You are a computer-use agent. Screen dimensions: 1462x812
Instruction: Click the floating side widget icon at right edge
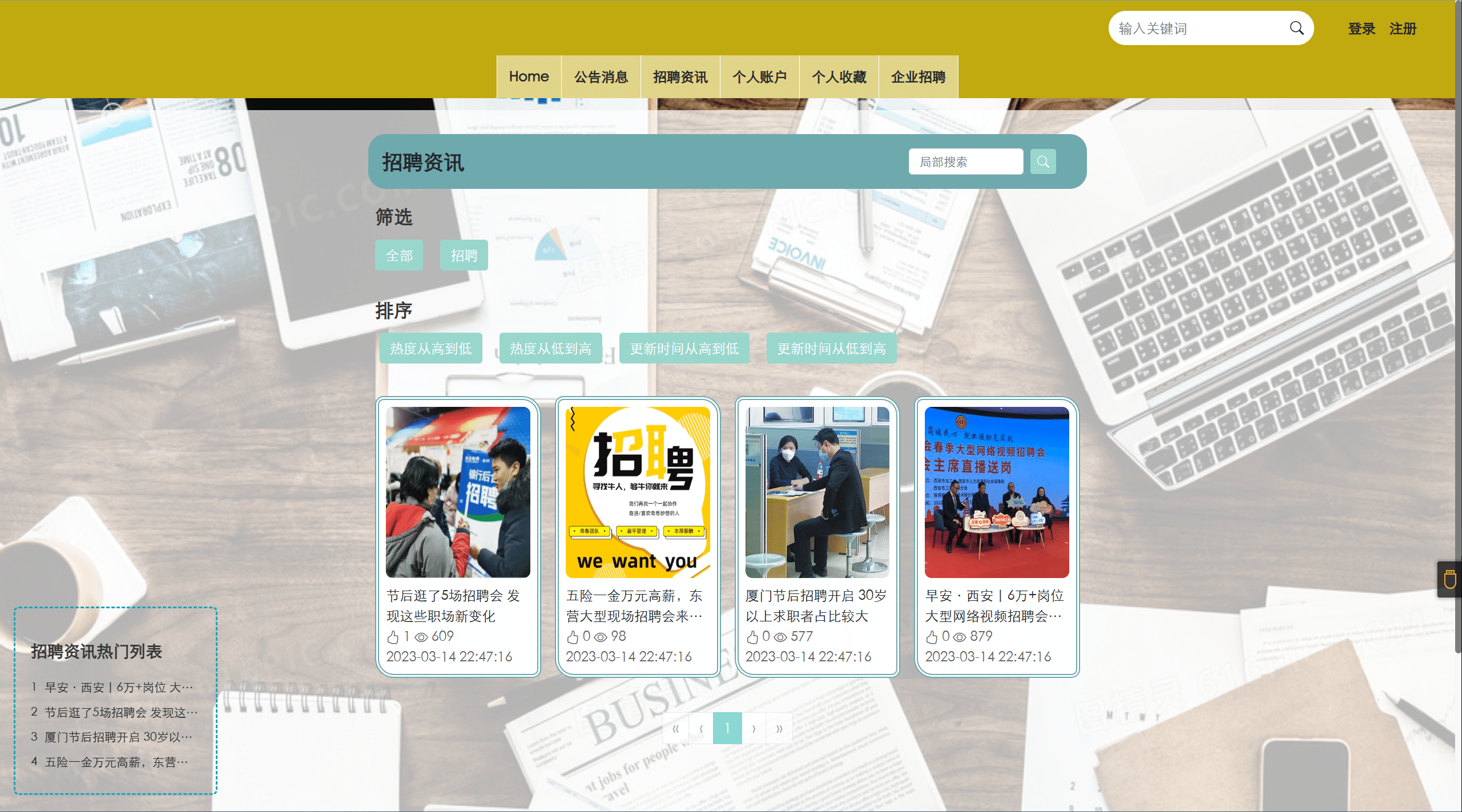(x=1449, y=580)
